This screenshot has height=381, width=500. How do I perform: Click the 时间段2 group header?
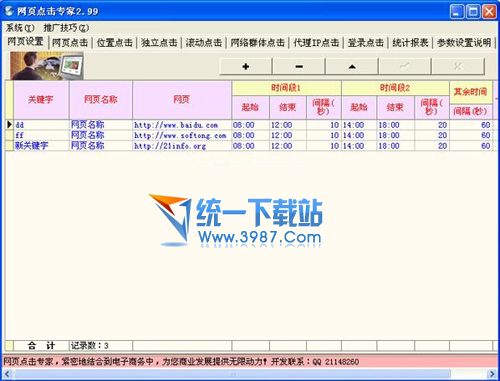coord(395,88)
